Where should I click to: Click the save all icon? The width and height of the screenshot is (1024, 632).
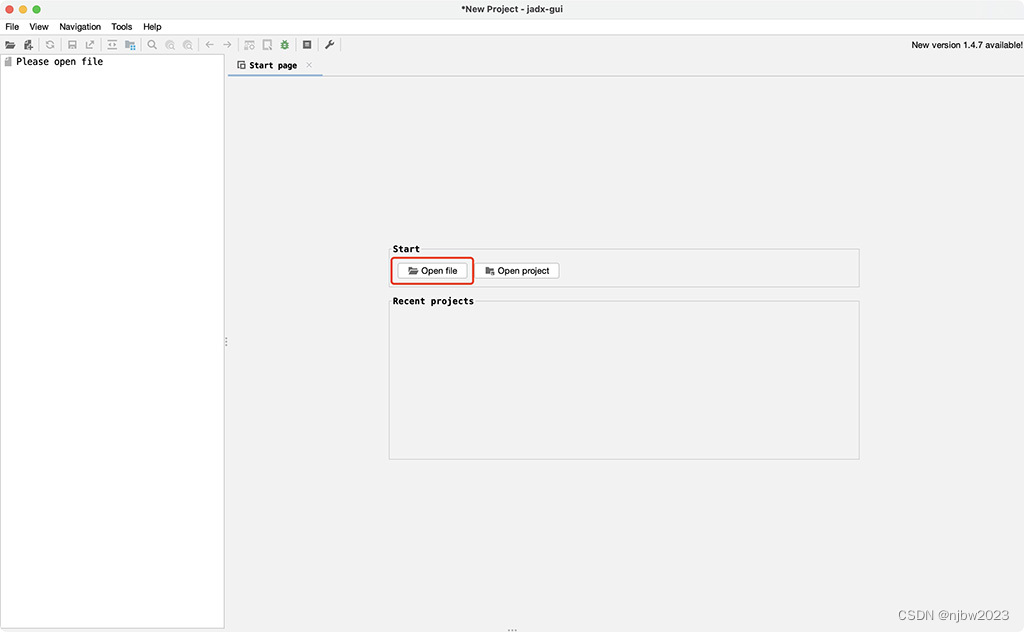[71, 44]
